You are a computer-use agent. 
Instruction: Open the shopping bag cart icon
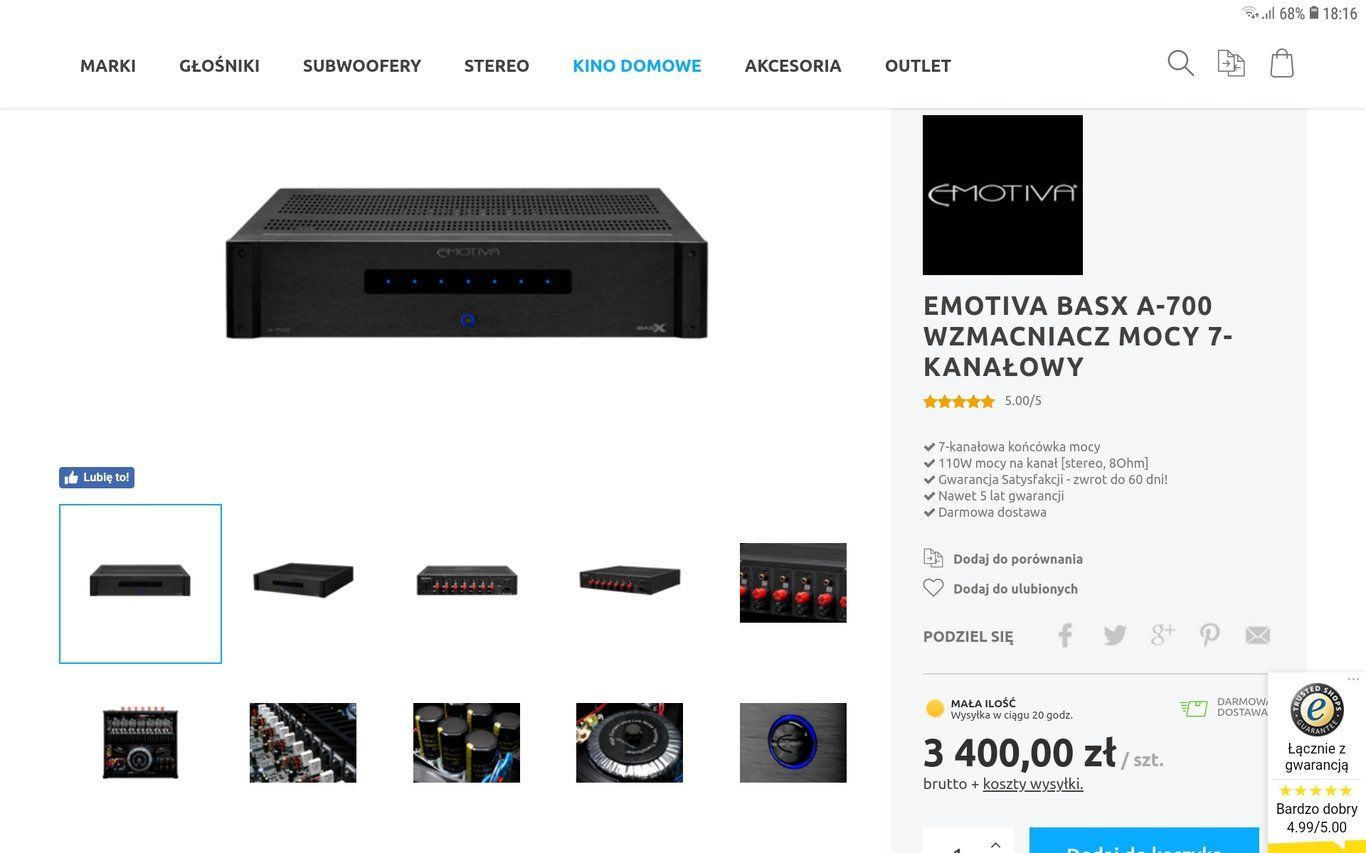[1282, 63]
